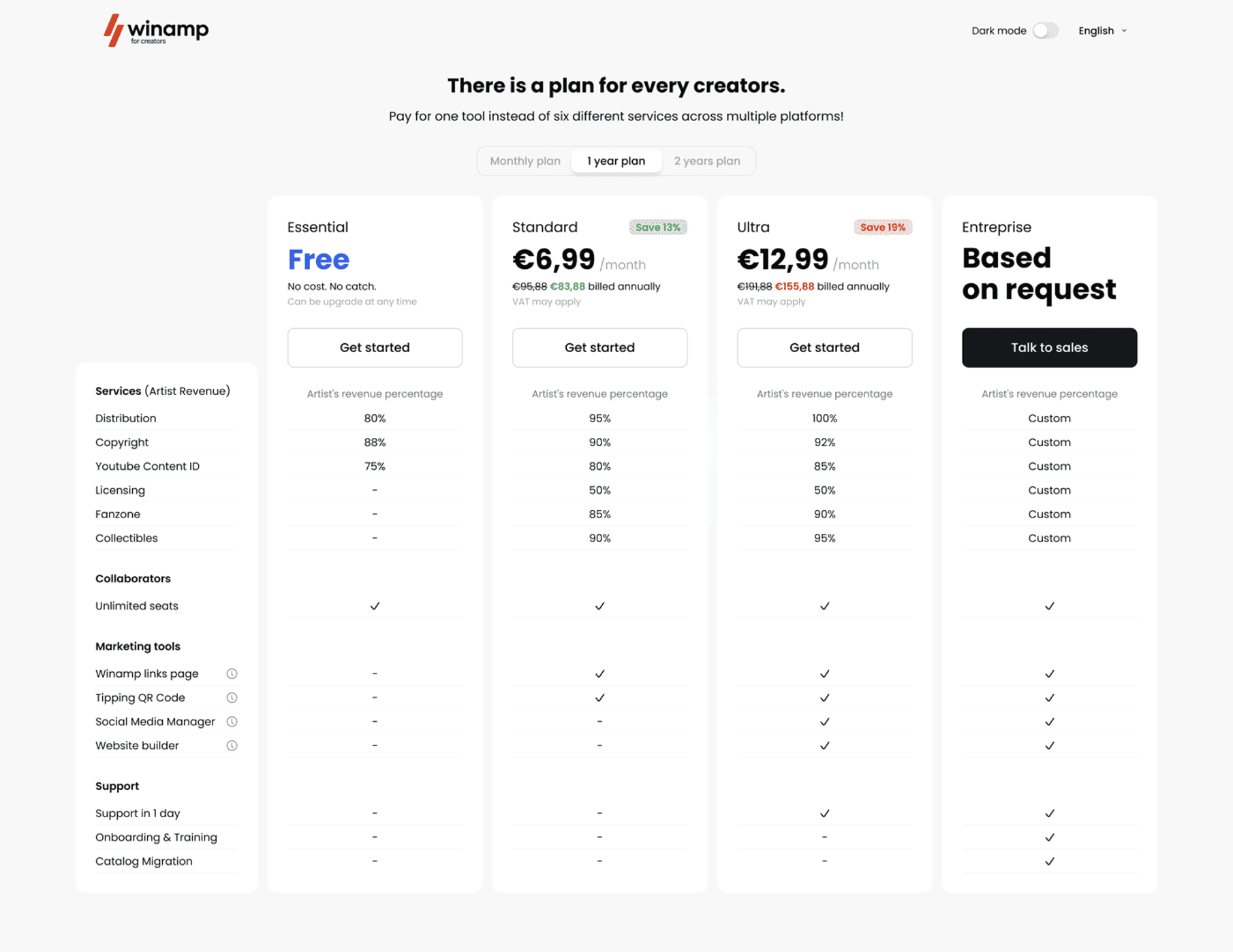
Task: Switch to the 2 years plan tab
Action: click(707, 161)
